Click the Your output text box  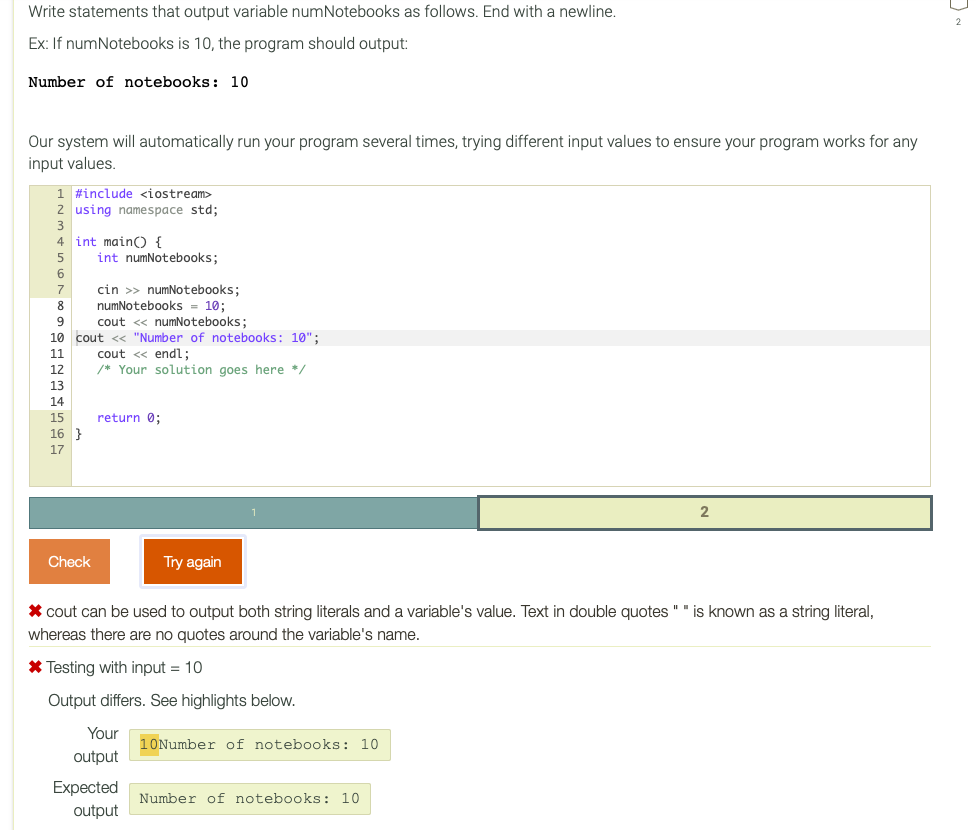260,744
